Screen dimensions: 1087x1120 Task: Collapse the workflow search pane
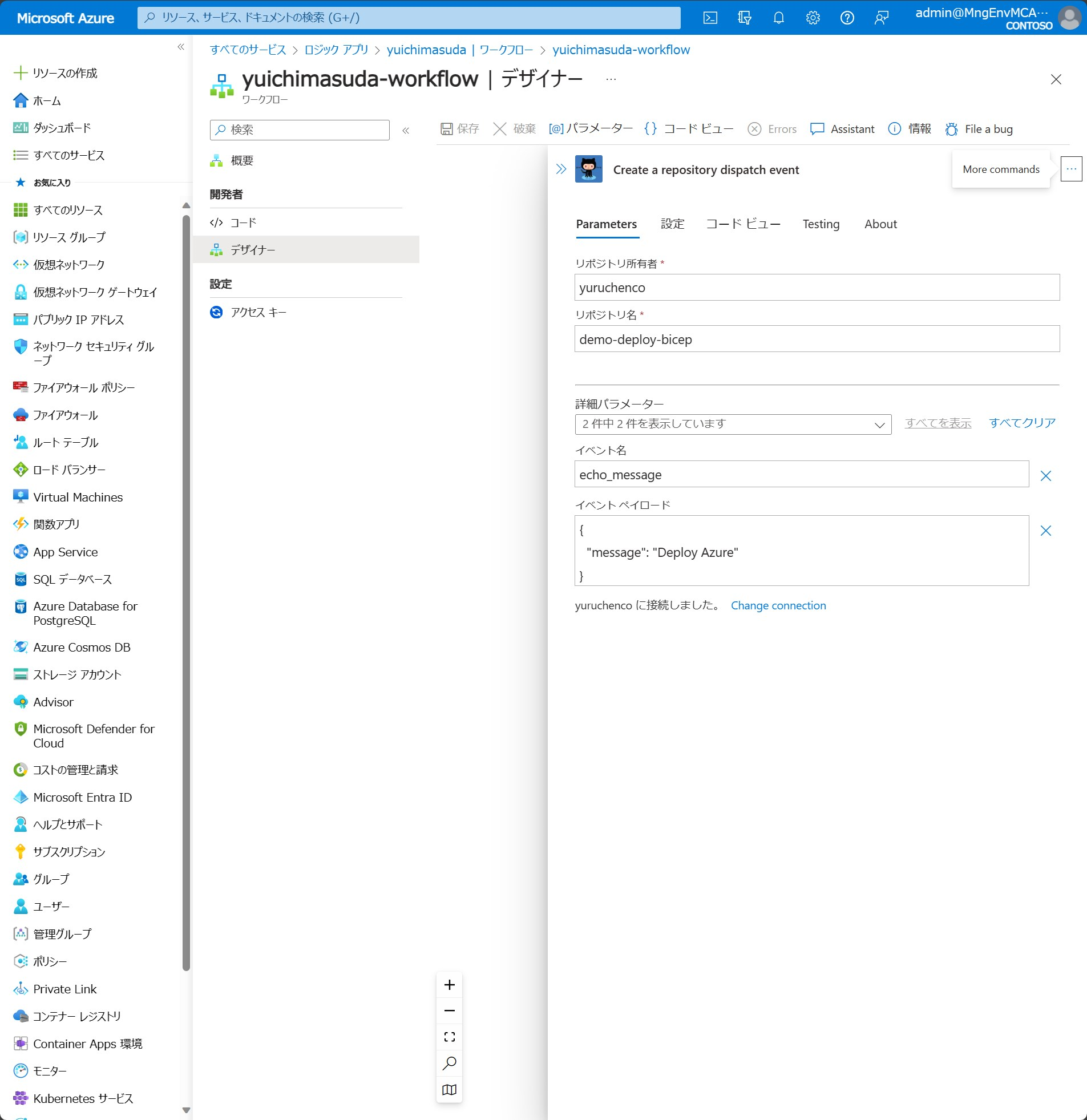406,130
